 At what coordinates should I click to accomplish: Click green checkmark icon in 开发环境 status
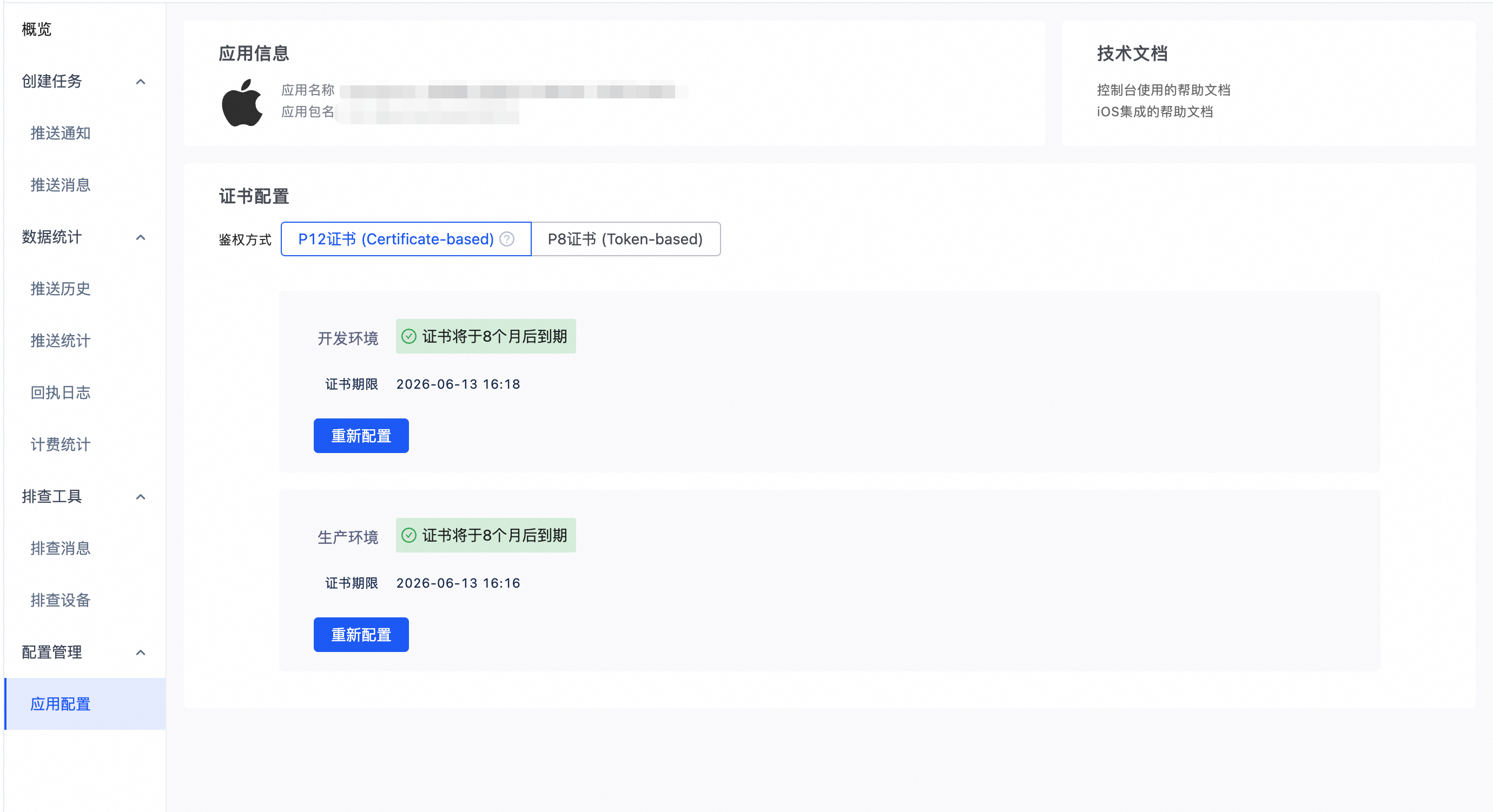408,336
